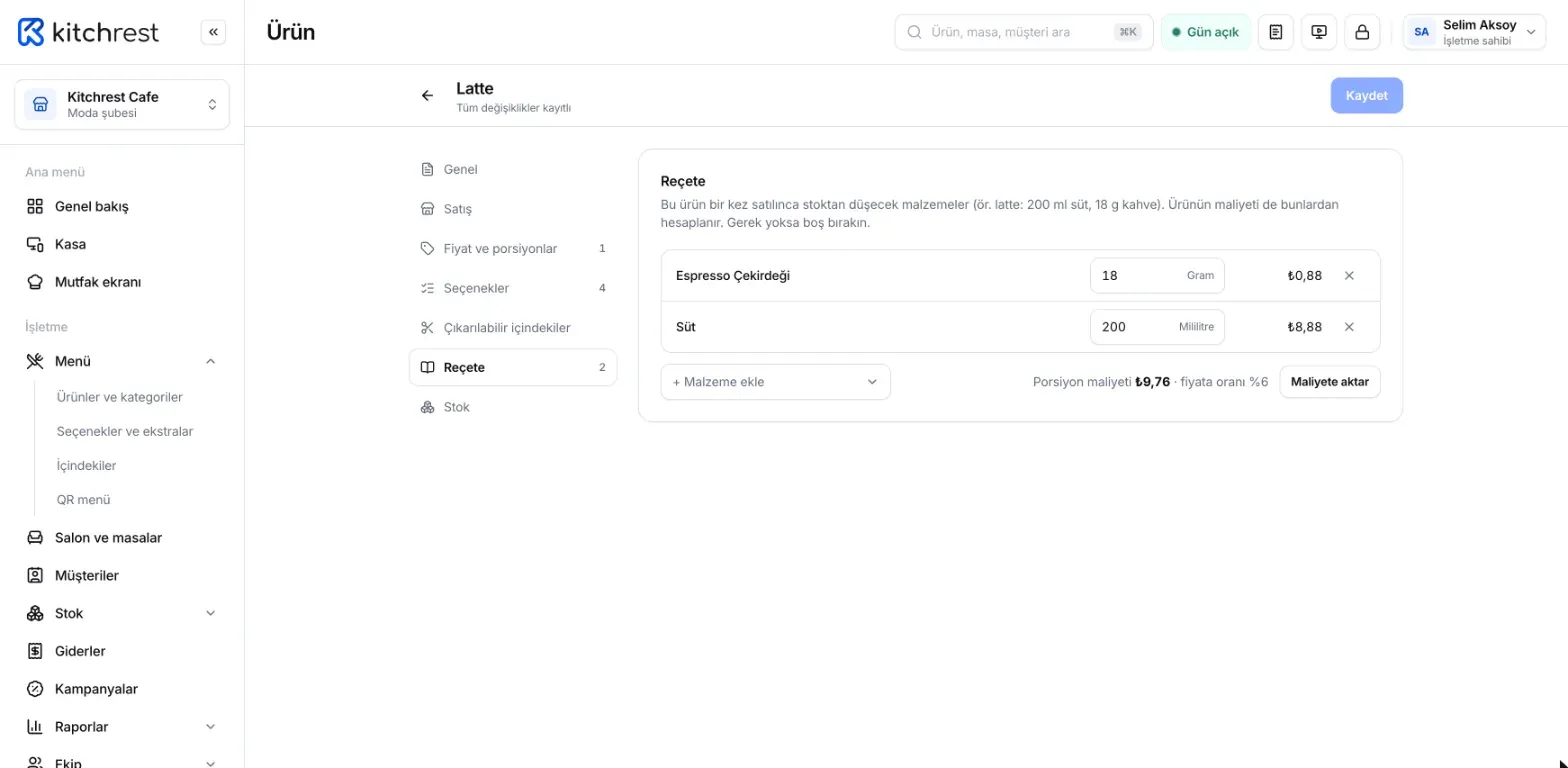Remove Espresso Çekirdeği ingredient row
This screenshot has width=1568, height=768.
point(1349,276)
